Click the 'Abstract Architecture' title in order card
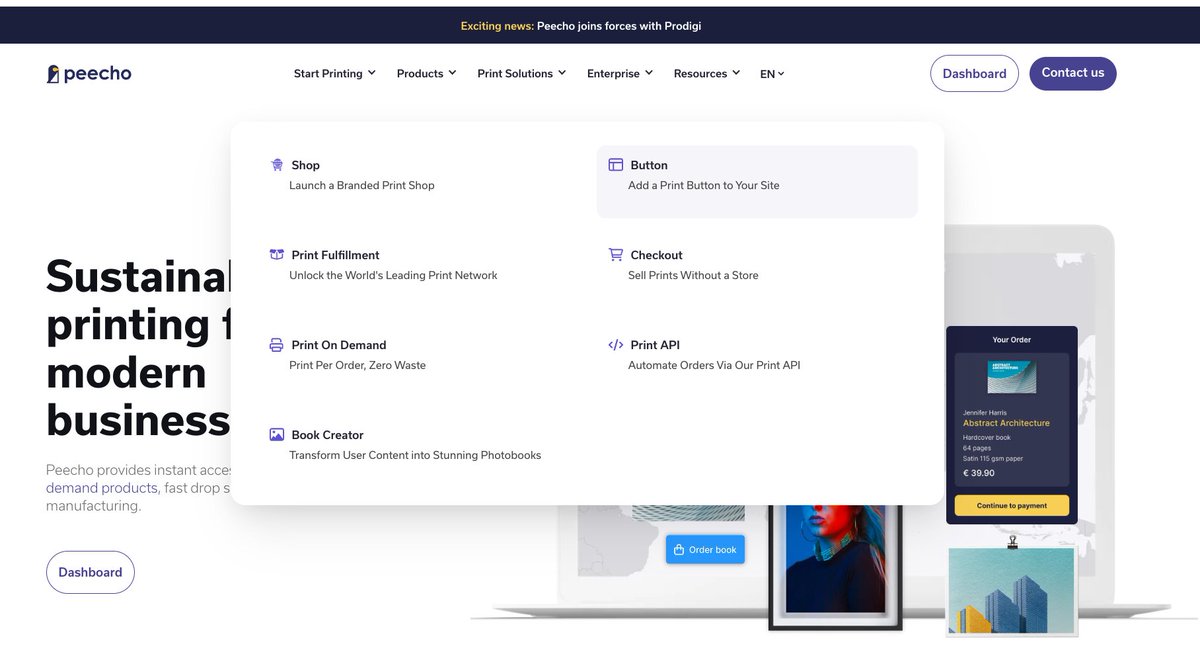 pyautogui.click(x=1006, y=423)
